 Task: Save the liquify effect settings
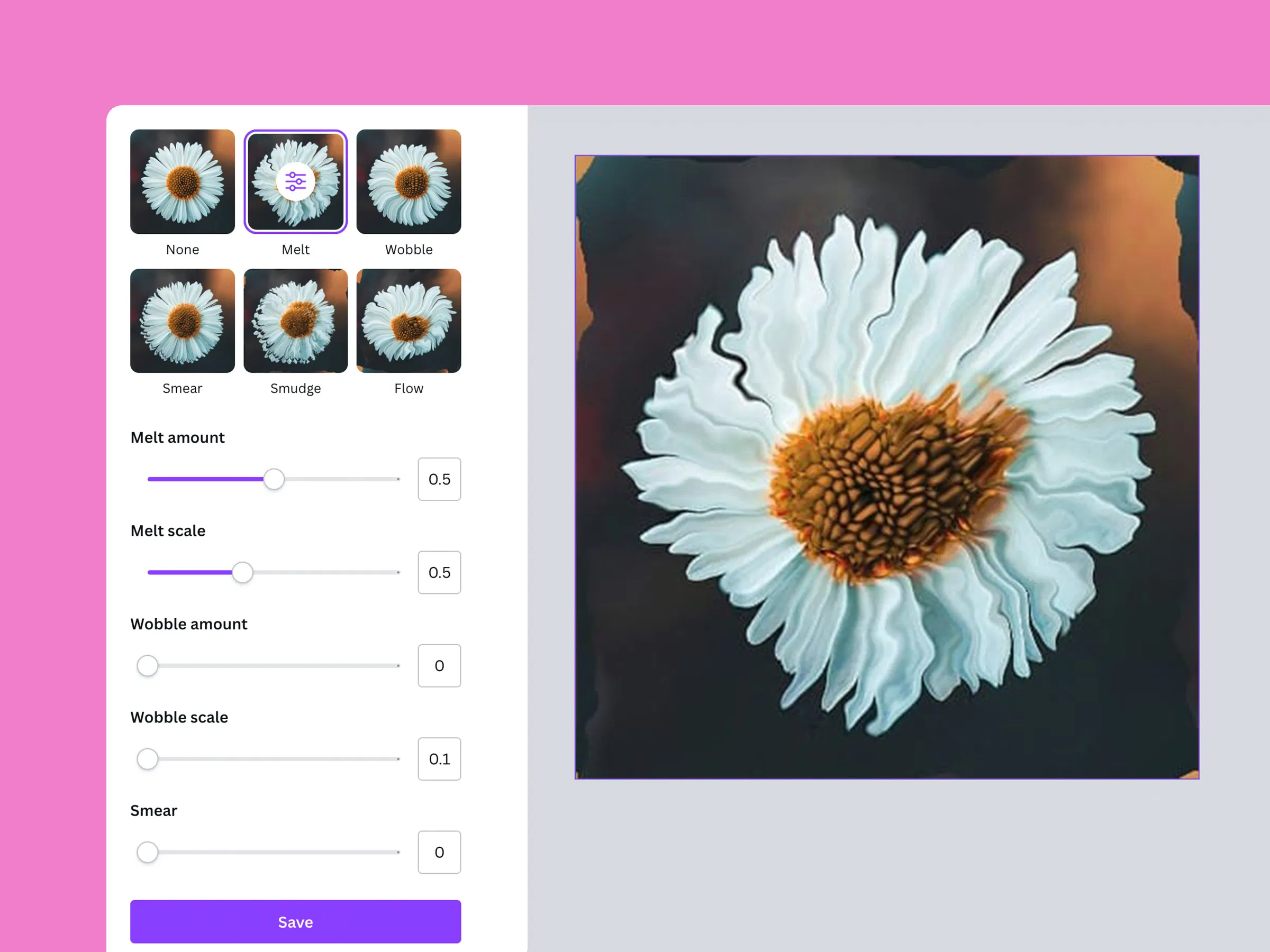click(x=295, y=921)
